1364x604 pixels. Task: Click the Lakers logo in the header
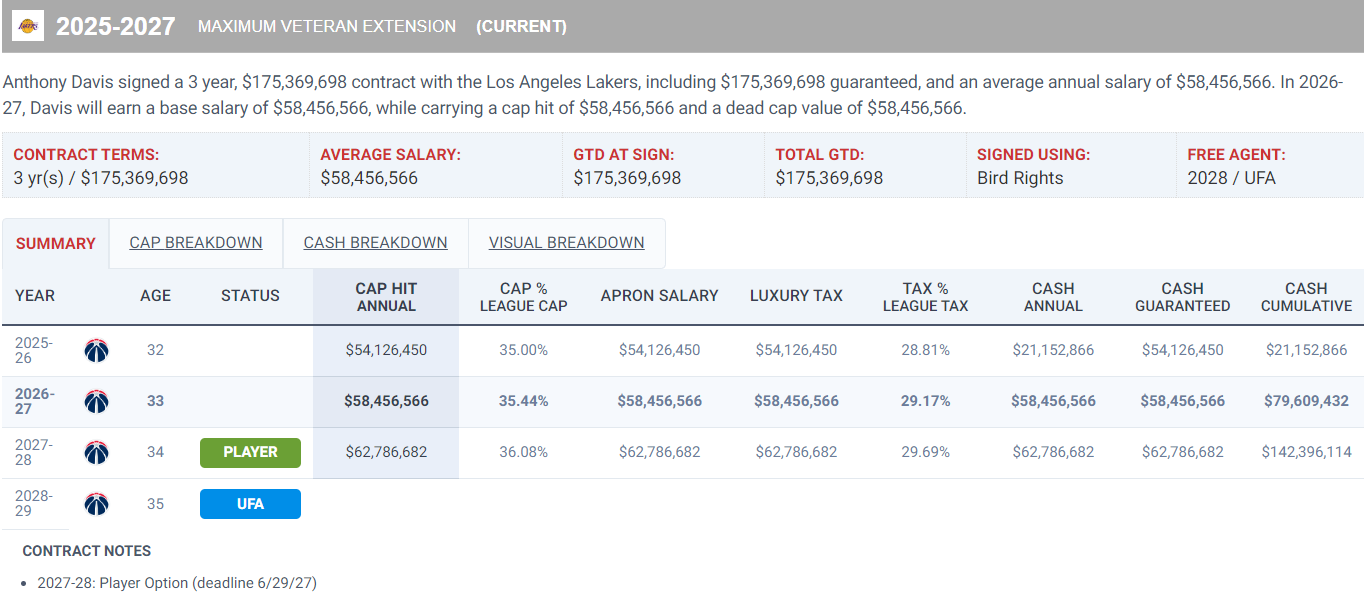28,25
